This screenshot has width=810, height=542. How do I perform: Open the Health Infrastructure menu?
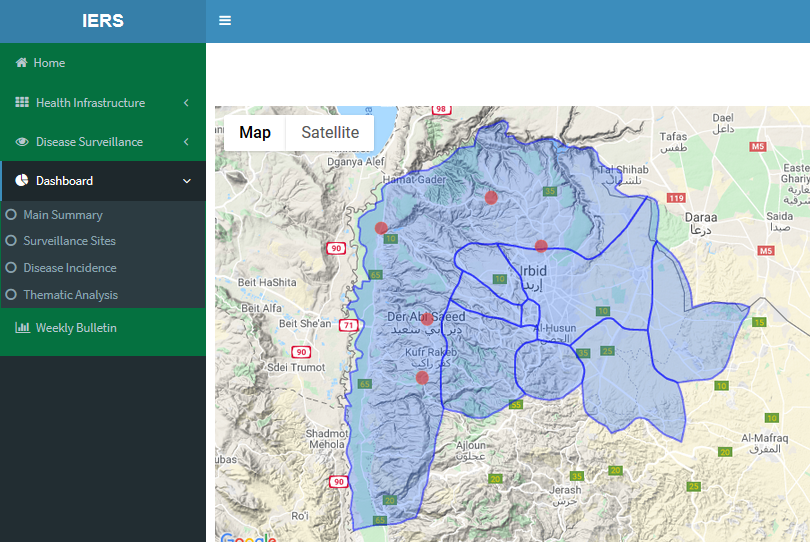tap(103, 102)
